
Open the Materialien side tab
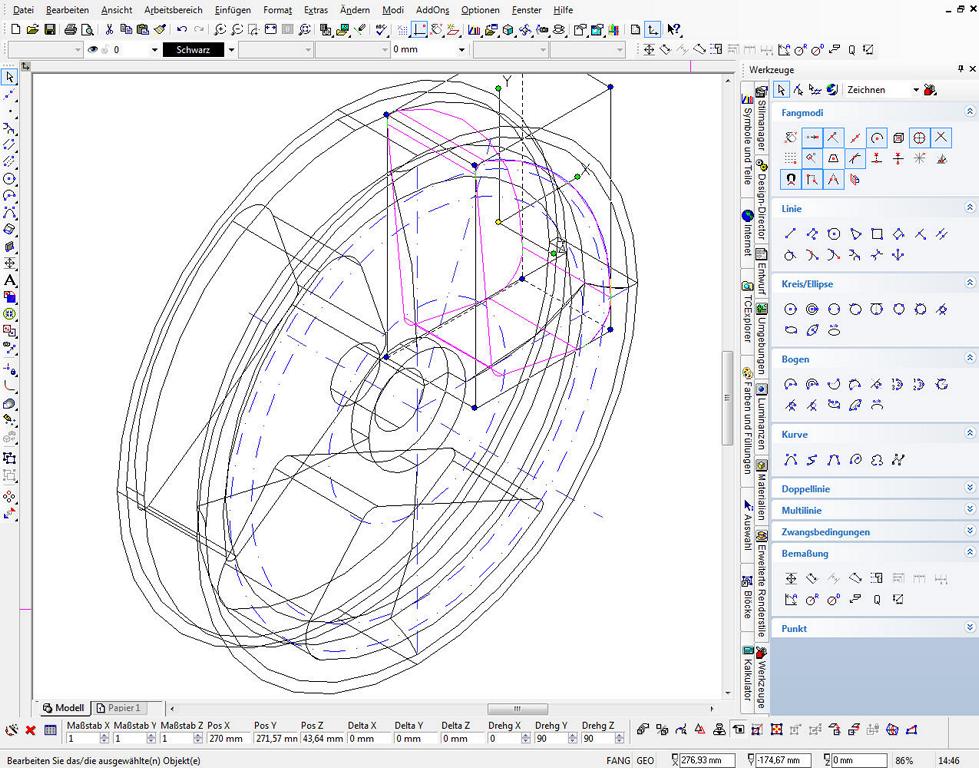click(x=762, y=490)
